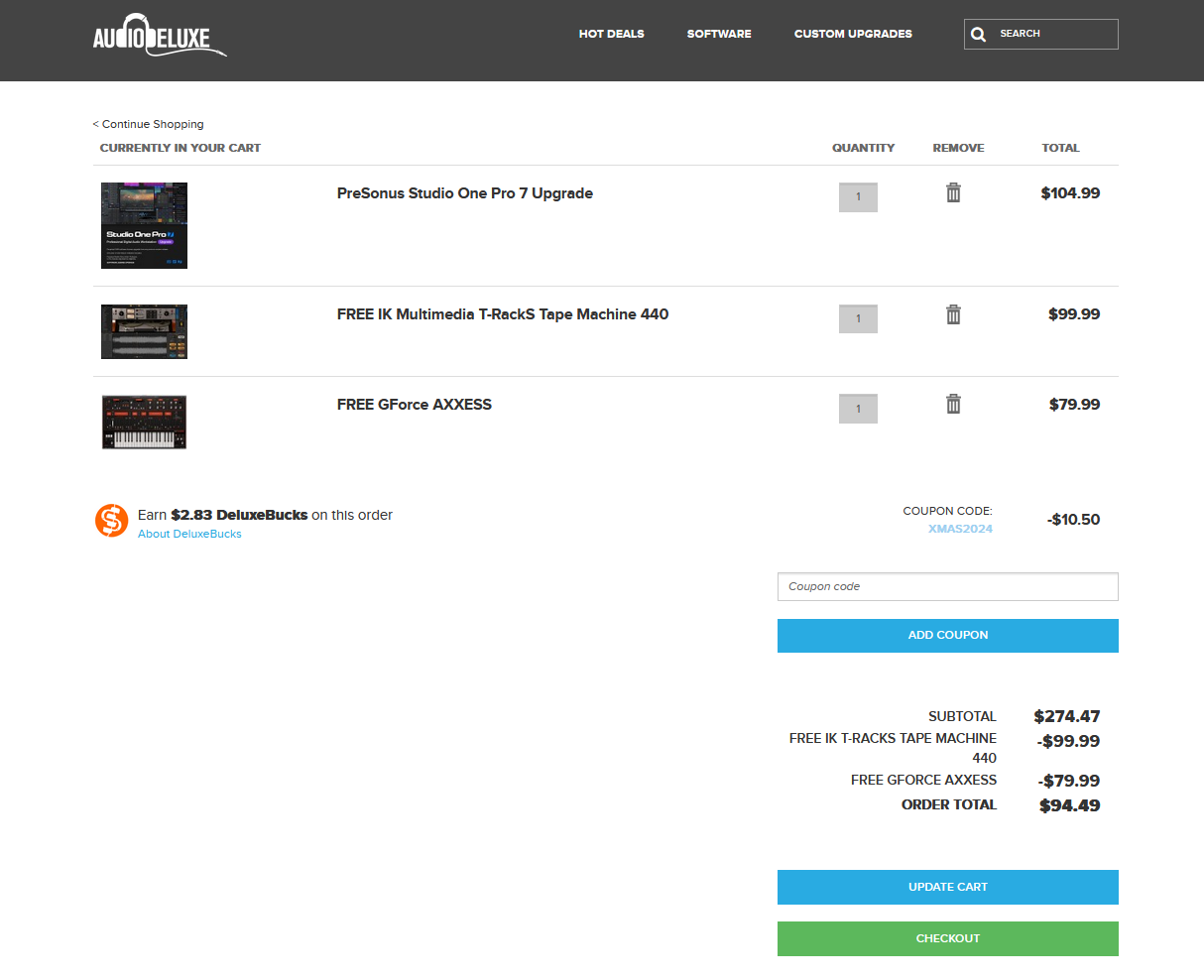Open PreSonus Studio One Pro 7 Upgrade title
Viewport: 1204px width, 980px height.
click(x=465, y=193)
